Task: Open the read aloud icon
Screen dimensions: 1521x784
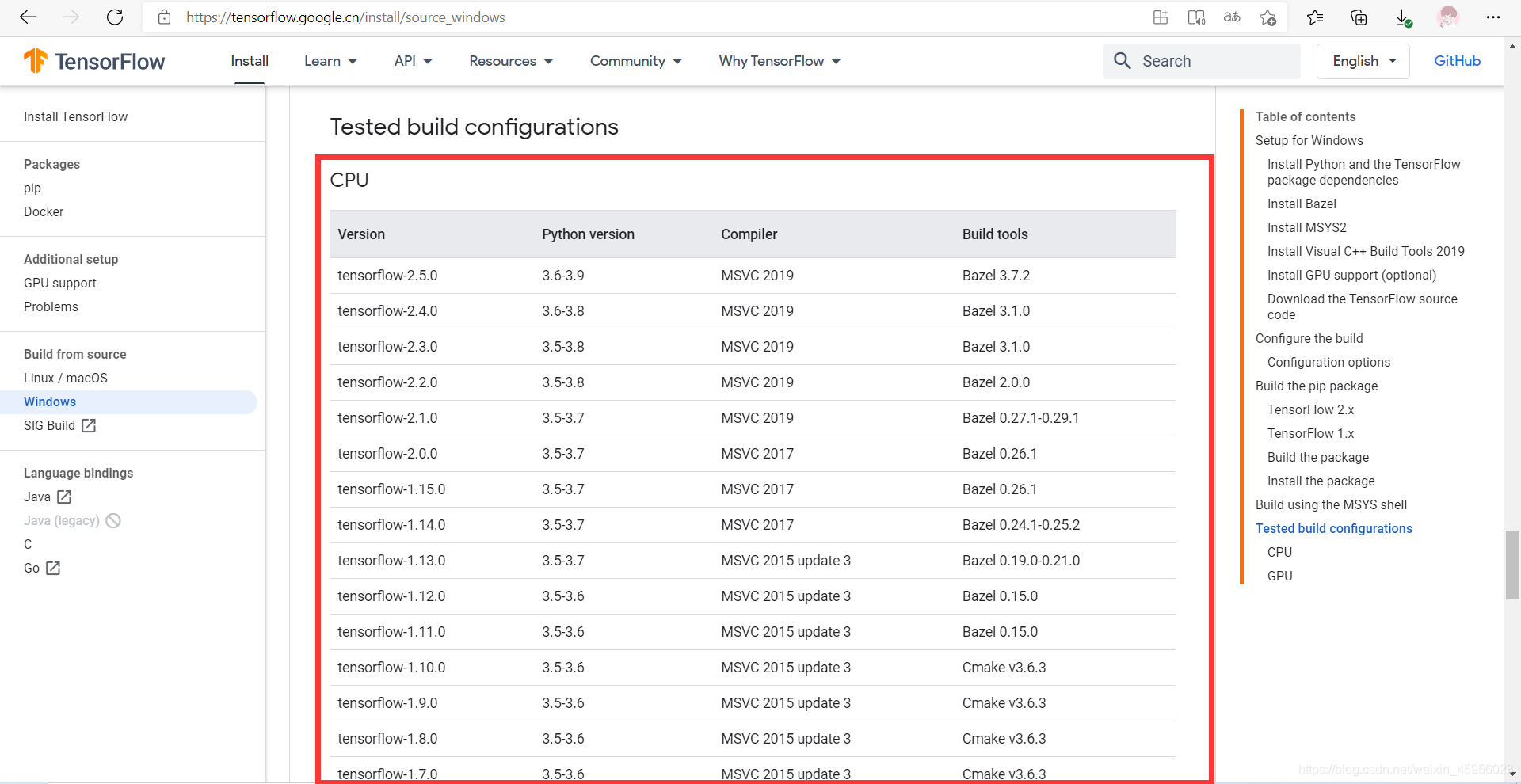Action: 1196,17
